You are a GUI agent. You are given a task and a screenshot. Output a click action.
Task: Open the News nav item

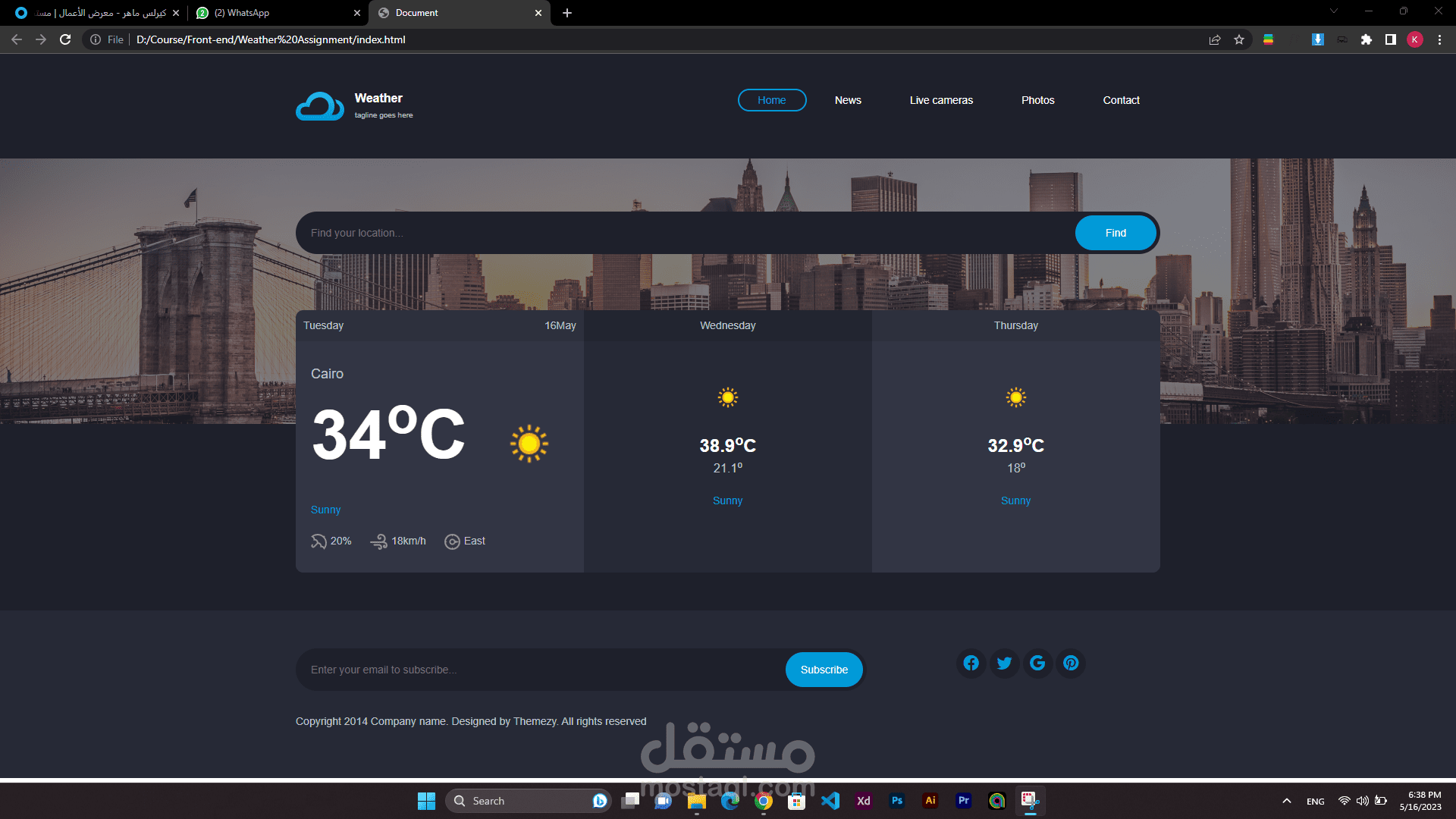(848, 100)
